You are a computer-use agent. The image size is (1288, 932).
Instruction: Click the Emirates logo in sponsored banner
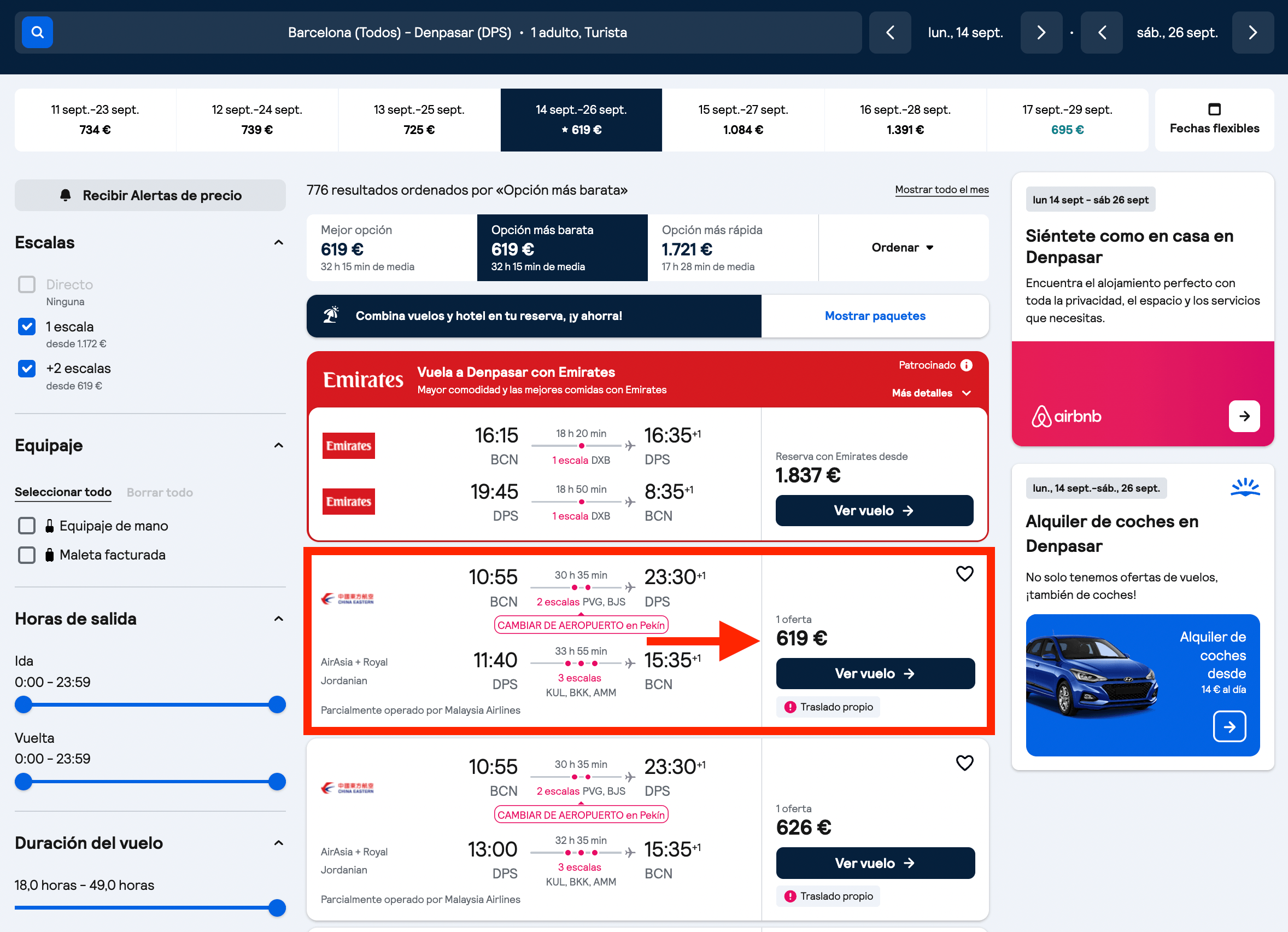click(363, 380)
